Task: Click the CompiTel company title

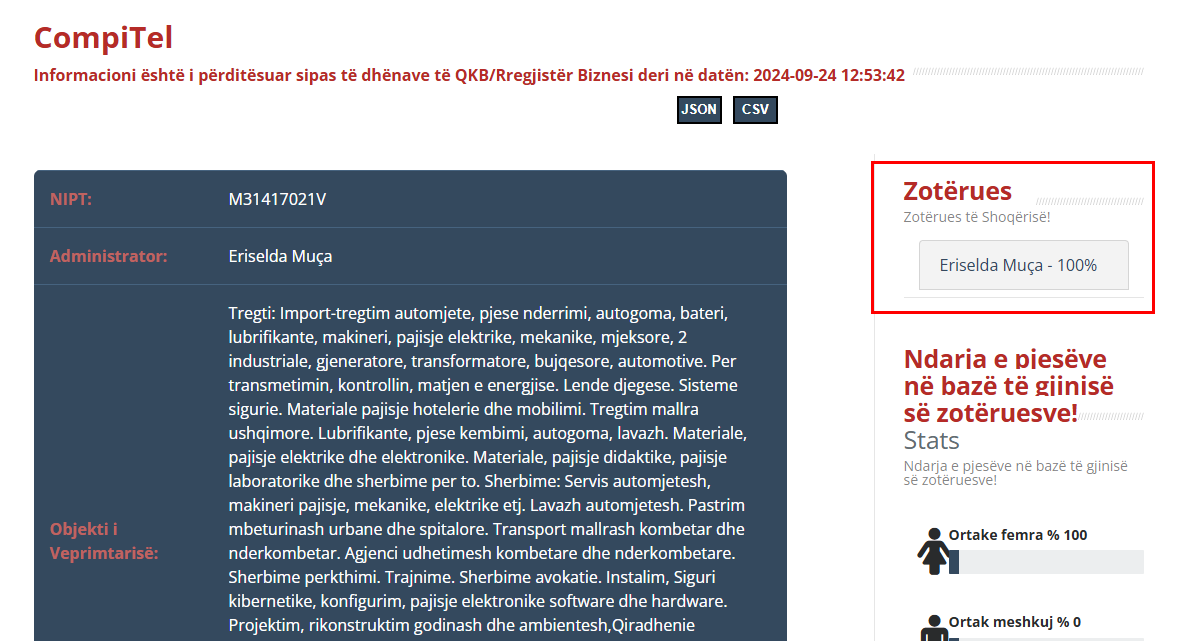Action: tap(103, 38)
